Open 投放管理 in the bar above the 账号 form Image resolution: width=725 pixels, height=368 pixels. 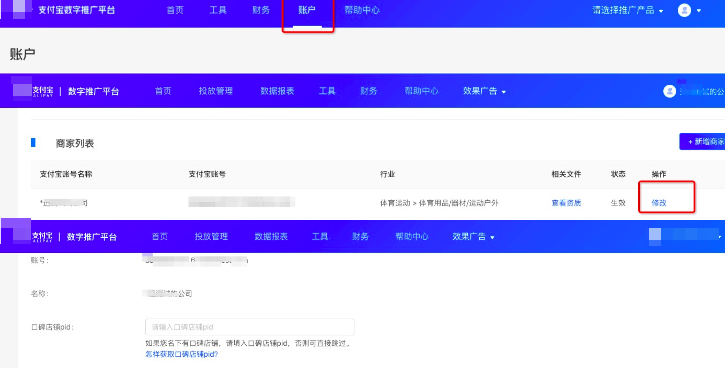click(211, 237)
